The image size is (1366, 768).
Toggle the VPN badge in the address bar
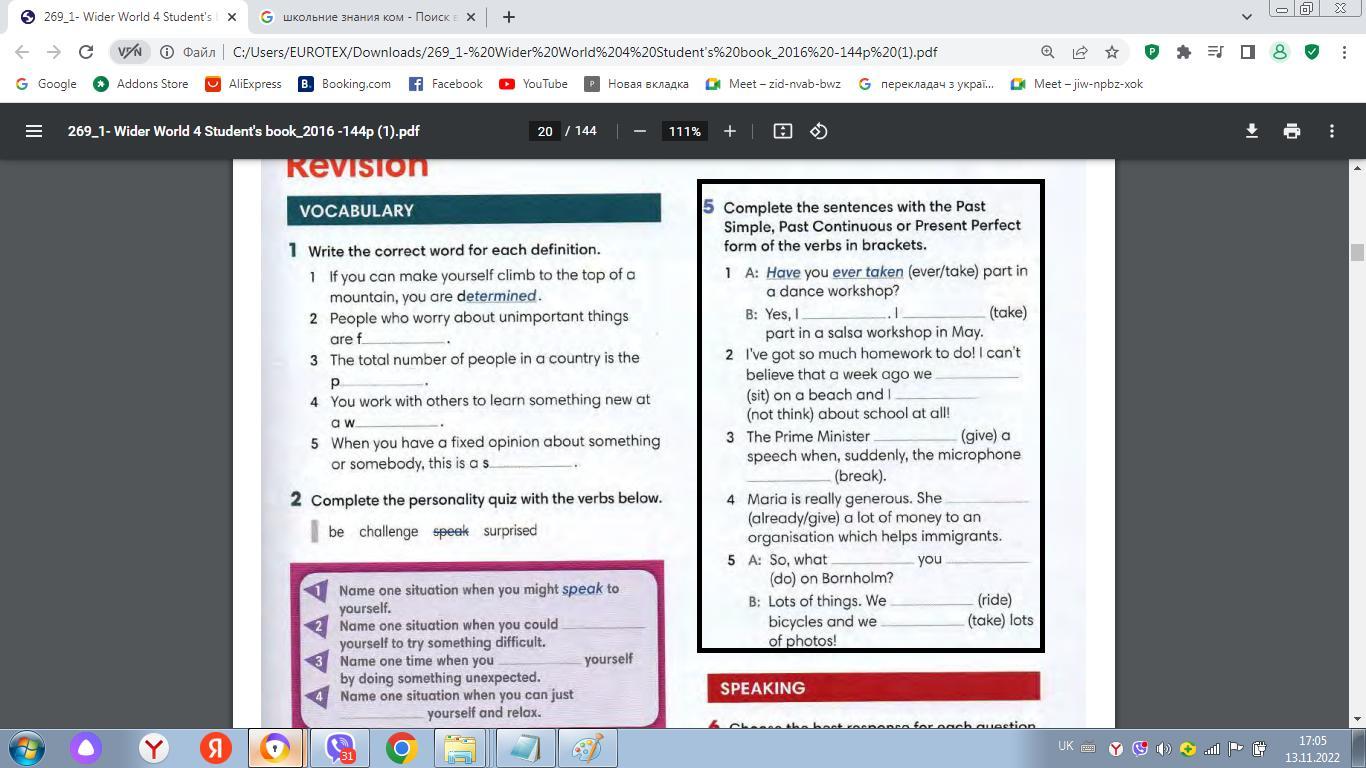click(x=130, y=52)
